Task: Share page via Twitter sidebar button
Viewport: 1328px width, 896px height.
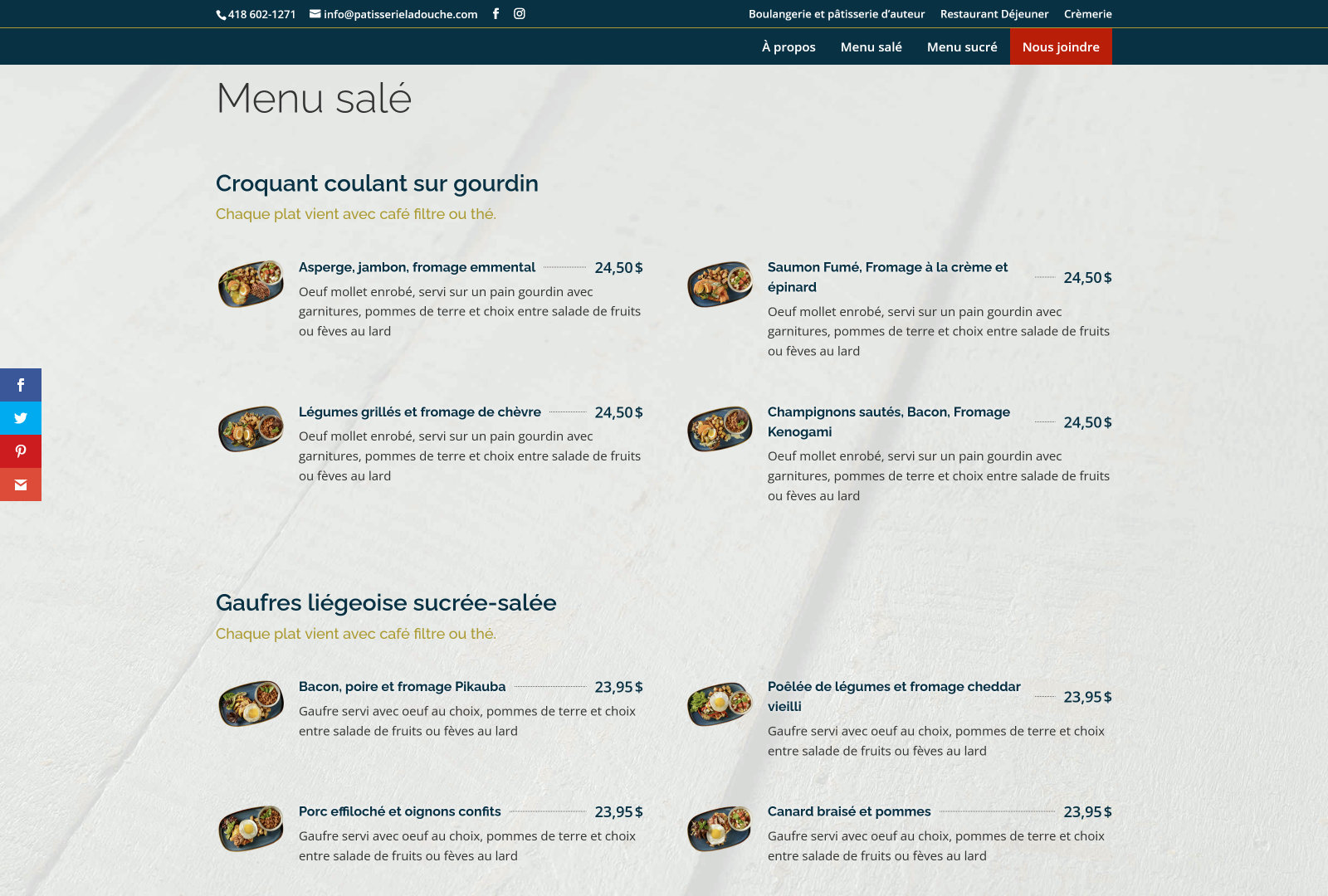Action: pos(21,418)
